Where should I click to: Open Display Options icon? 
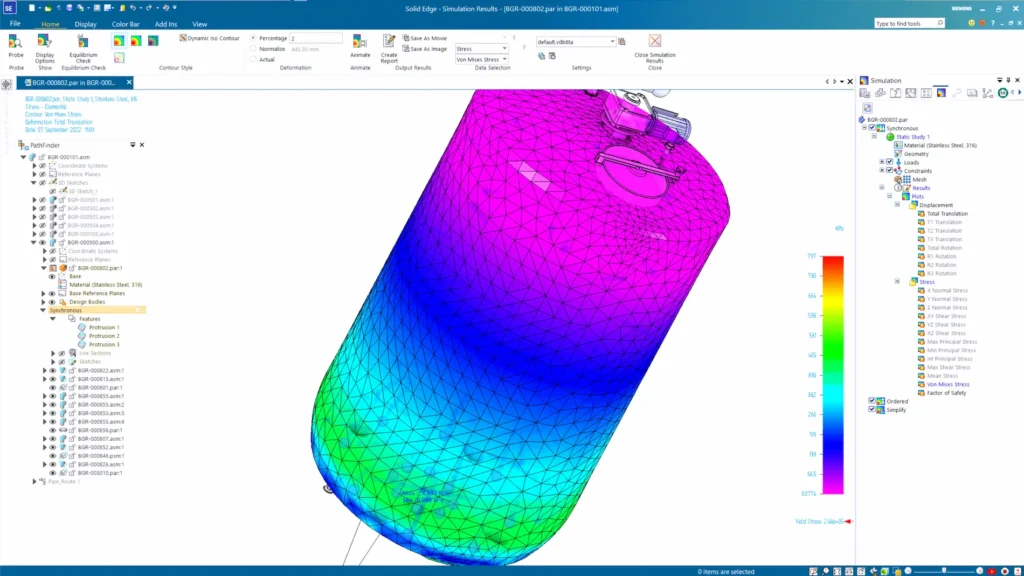(x=44, y=42)
